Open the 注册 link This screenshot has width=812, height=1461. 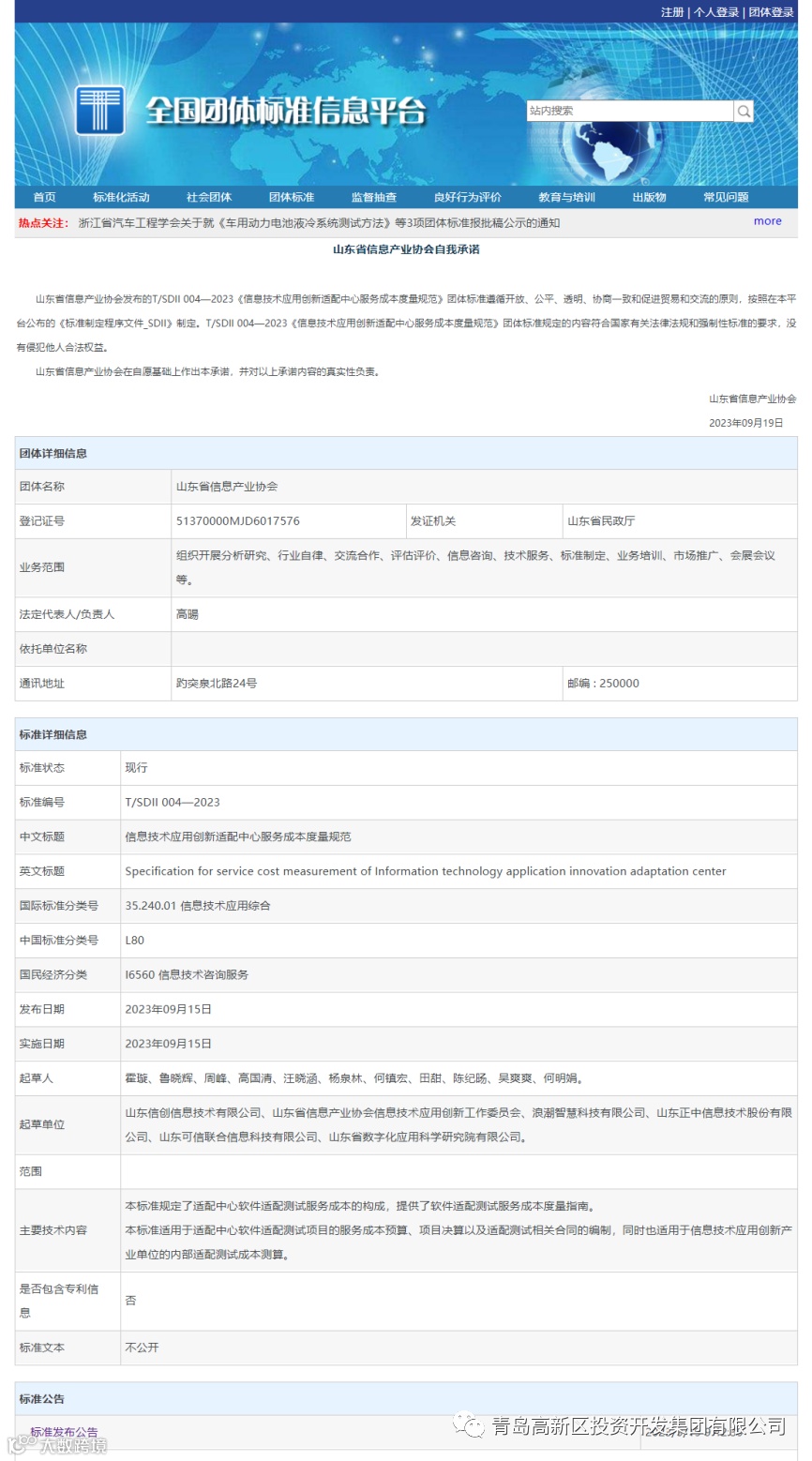click(x=672, y=12)
